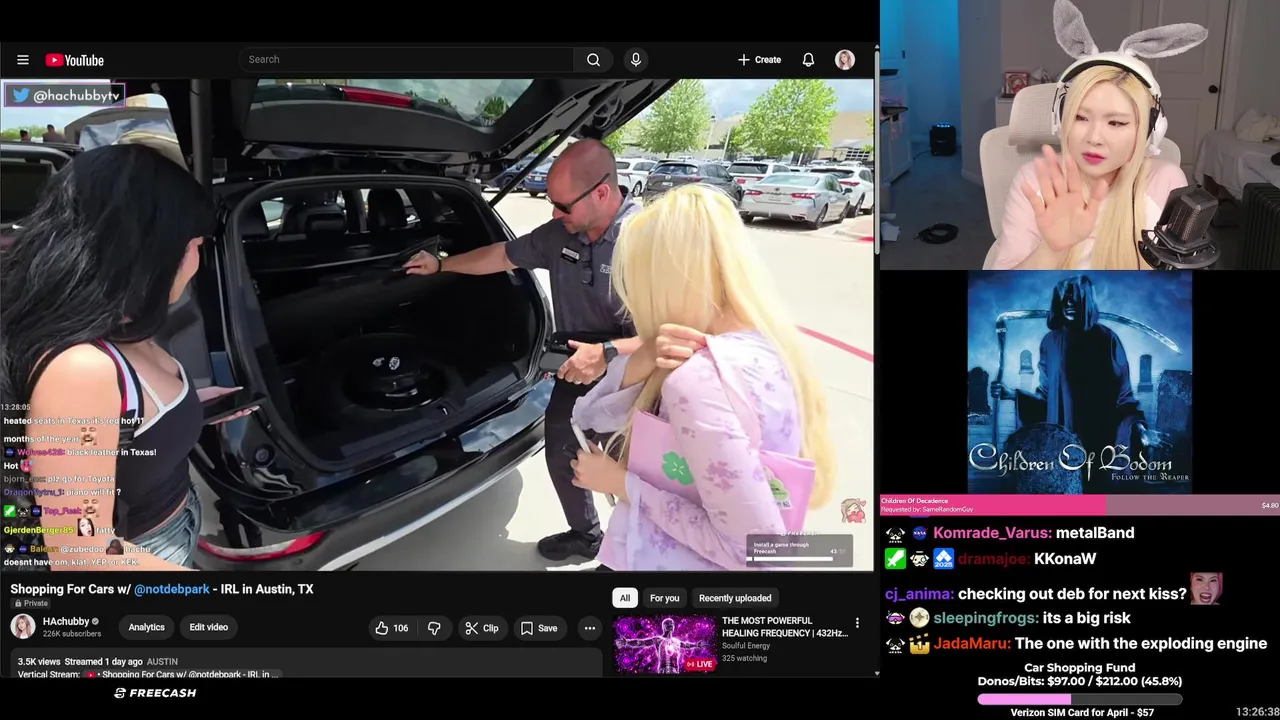The image size is (1280, 720).
Task: Open the YouTube hamburger guide menu
Action: coord(23,60)
